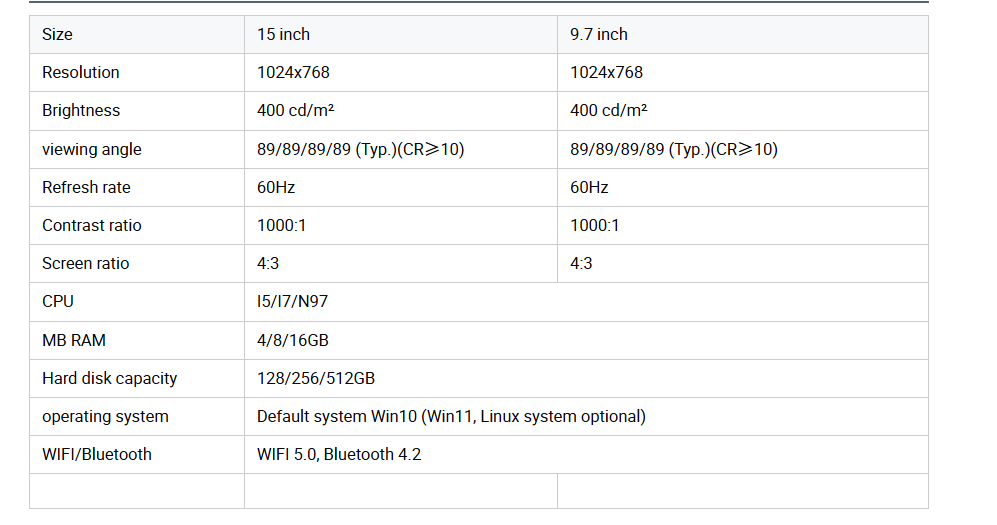Screen dimensions: 997x525
Task: Click the "Resolution" row label
Action: 80,73
